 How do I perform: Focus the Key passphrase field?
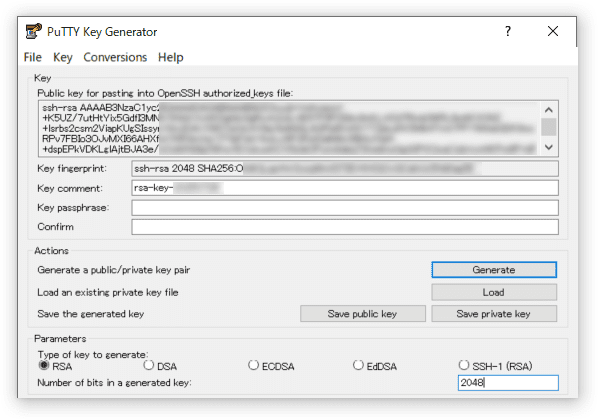(x=345, y=208)
